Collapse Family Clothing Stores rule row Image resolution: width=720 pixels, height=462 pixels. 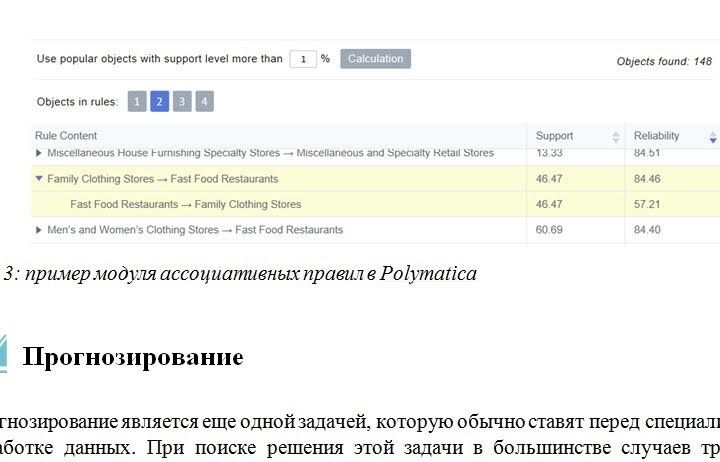(x=39, y=179)
